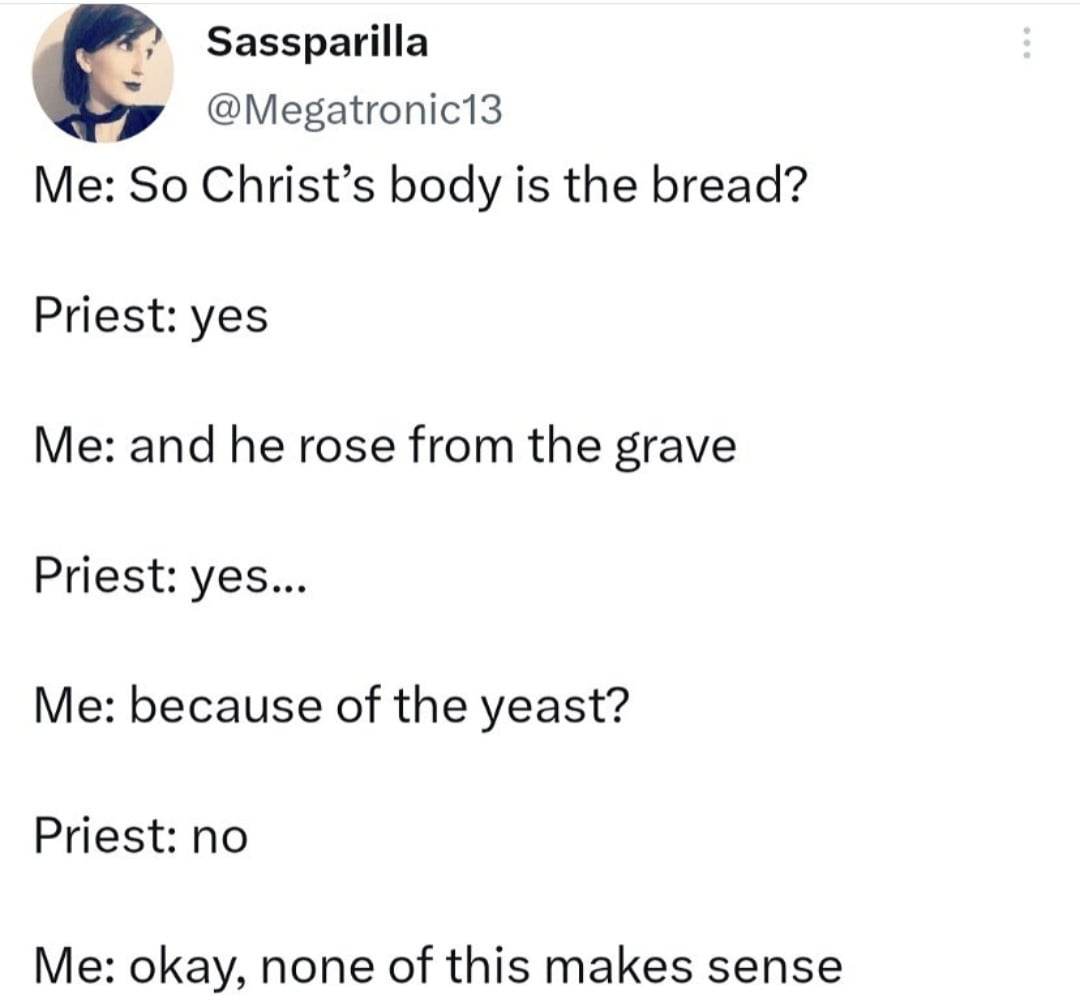Screen dimensions: 1080x1000
Task: Select the "Priest: no" line
Action: 141,835
